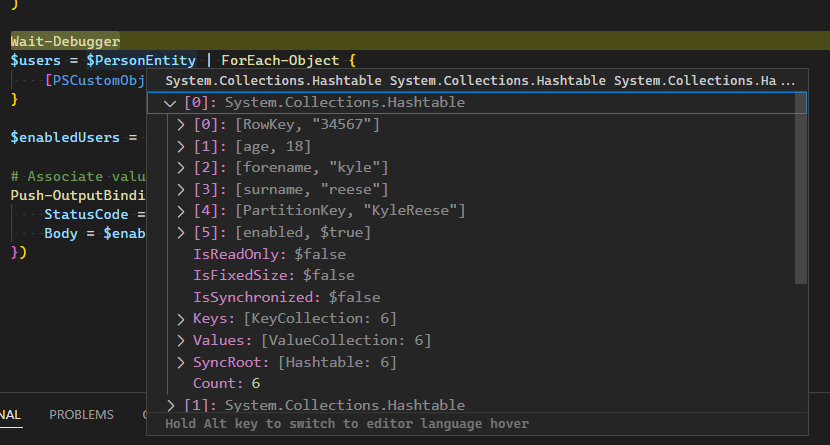Click the $enabledUsers variable
The width and height of the screenshot is (830, 445).
tap(65, 138)
